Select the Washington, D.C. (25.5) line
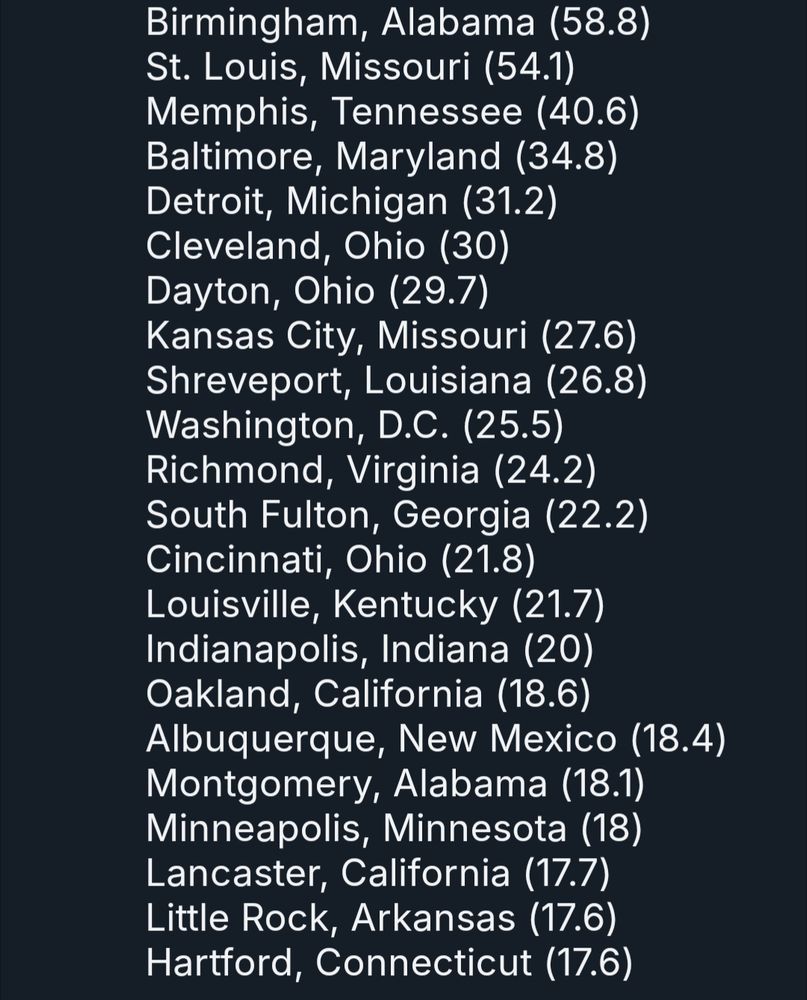807x1000 pixels. pos(355,425)
